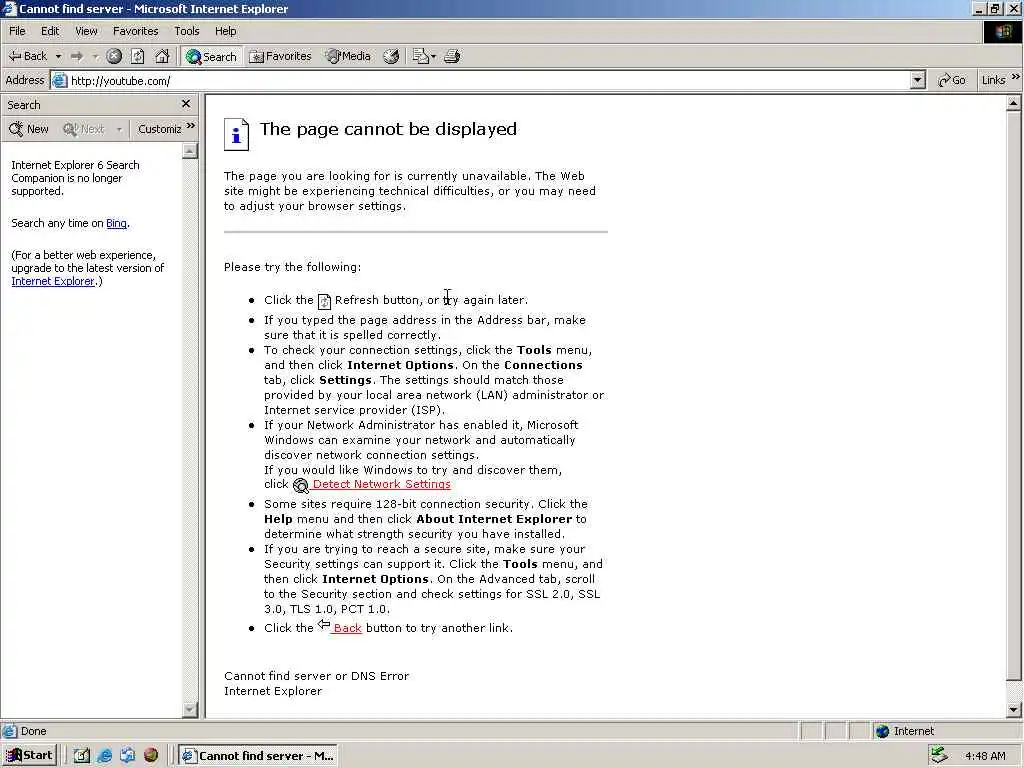Click the Mail toolbar icon
This screenshot has width=1024, height=768.
(420, 56)
